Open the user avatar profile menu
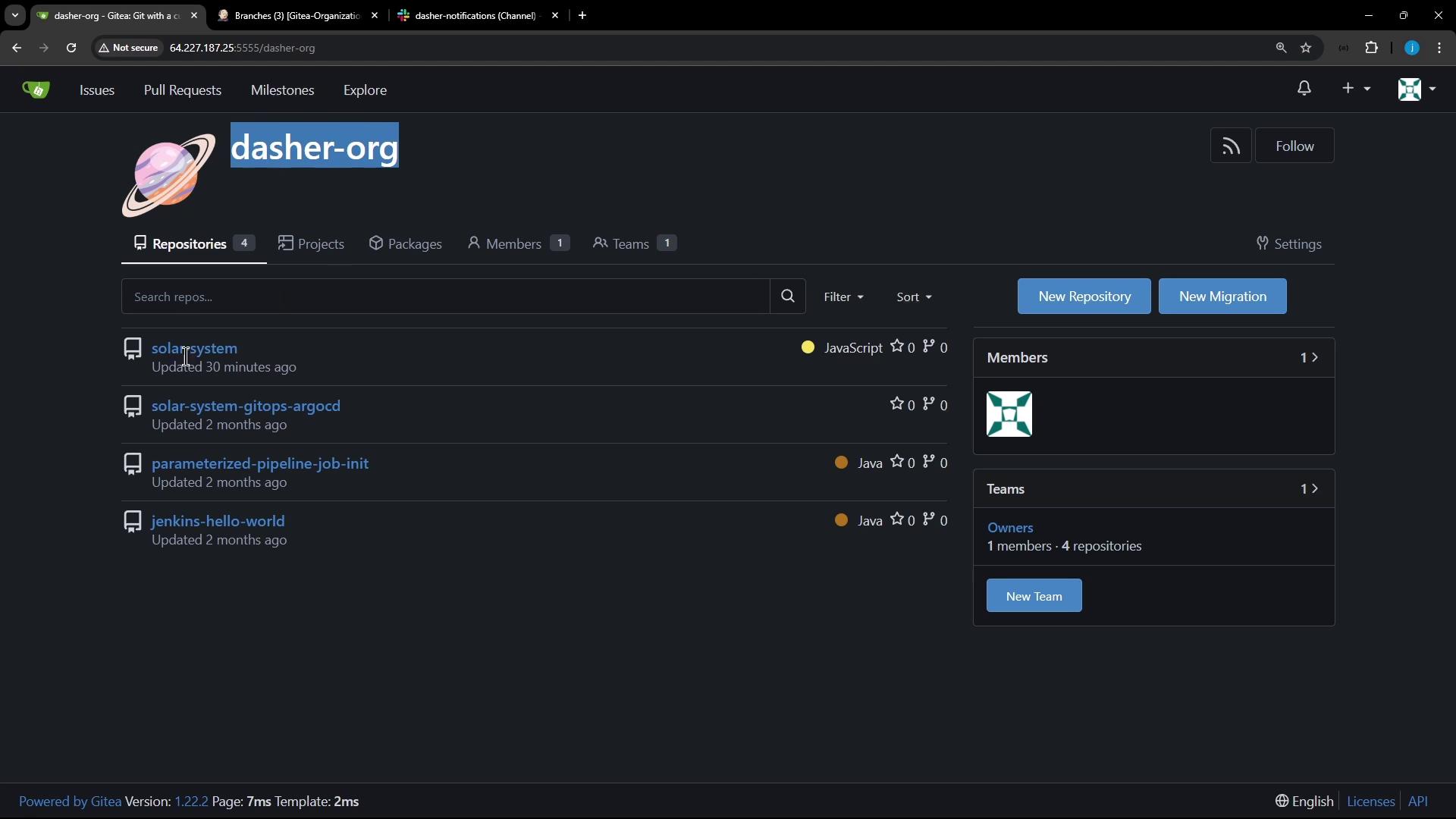This screenshot has height=819, width=1456. tap(1416, 89)
